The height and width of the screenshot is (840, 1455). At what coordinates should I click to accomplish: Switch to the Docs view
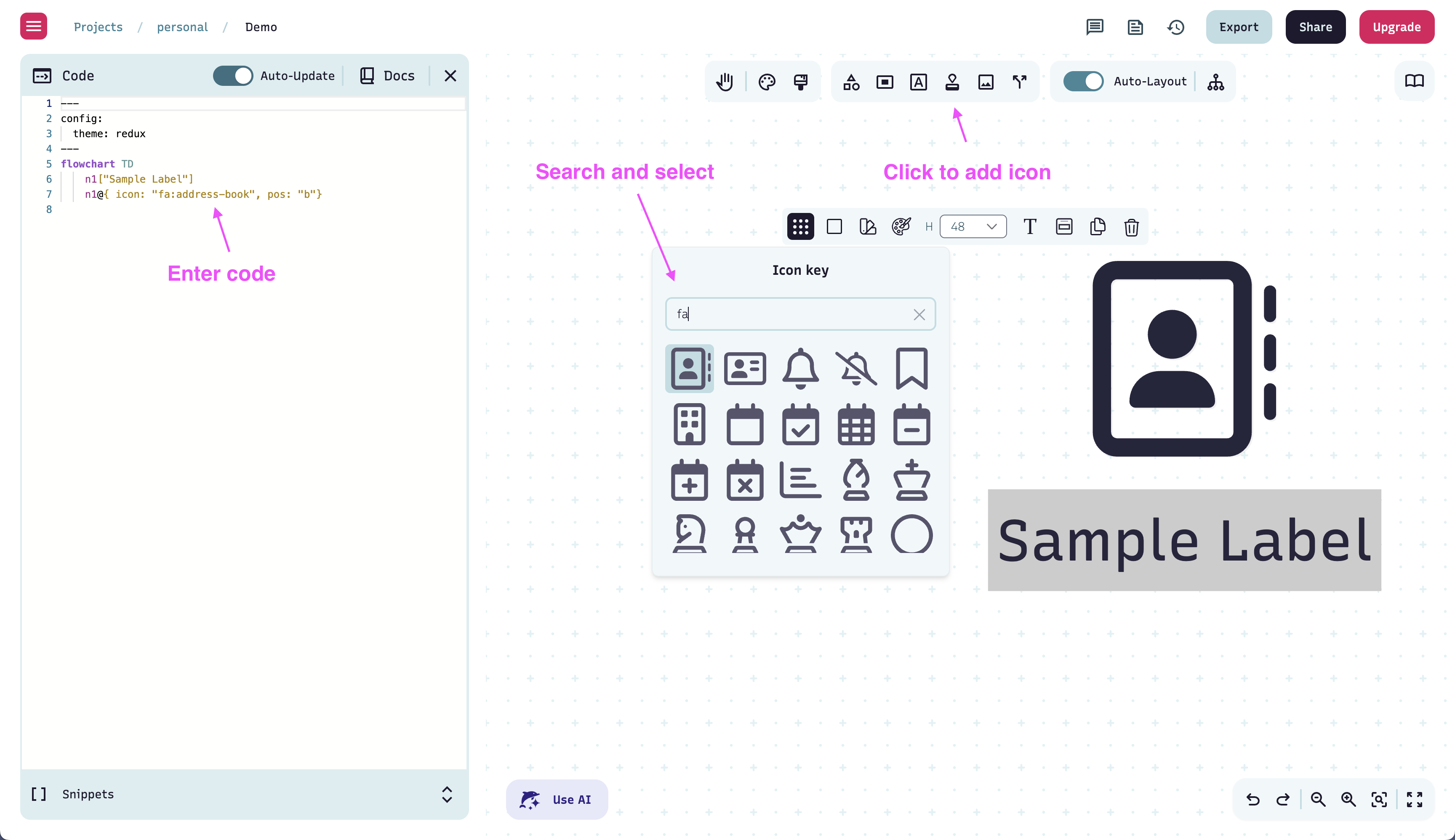click(387, 76)
